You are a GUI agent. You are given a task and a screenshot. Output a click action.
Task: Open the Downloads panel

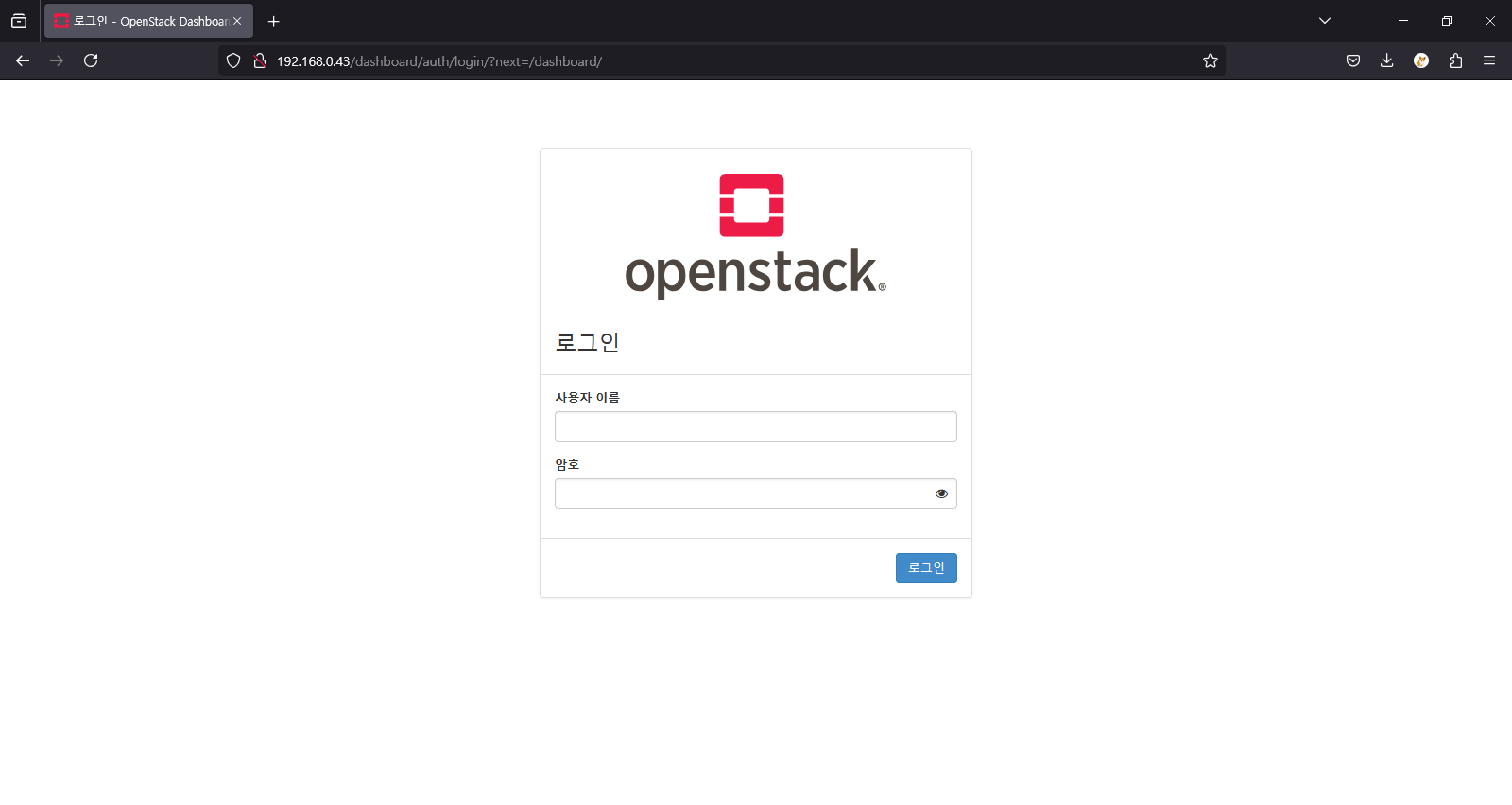click(1387, 60)
